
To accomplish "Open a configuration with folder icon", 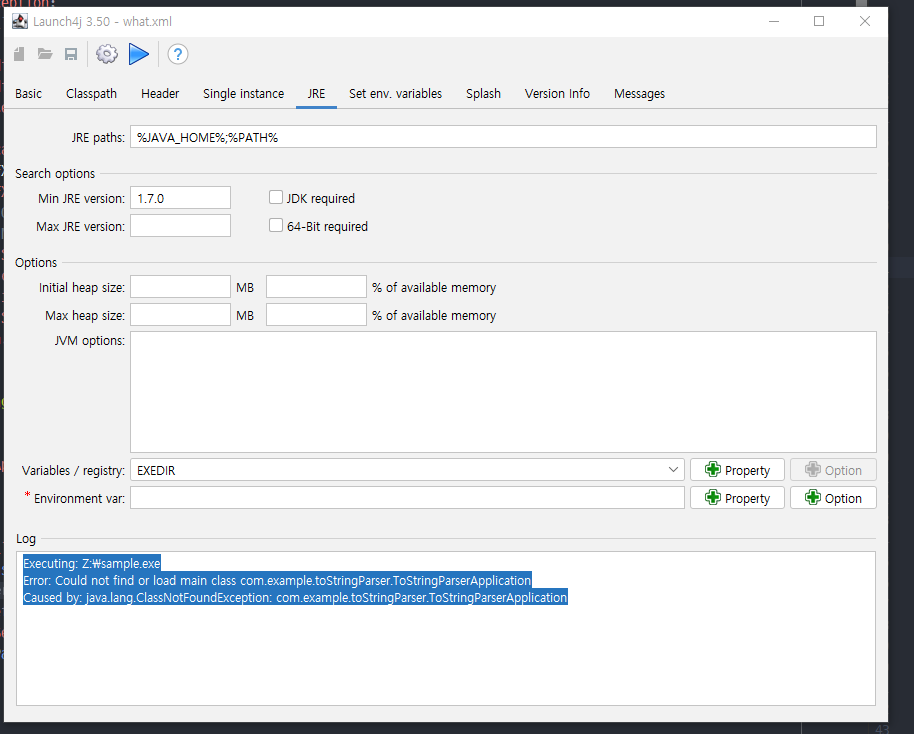I will (45, 54).
